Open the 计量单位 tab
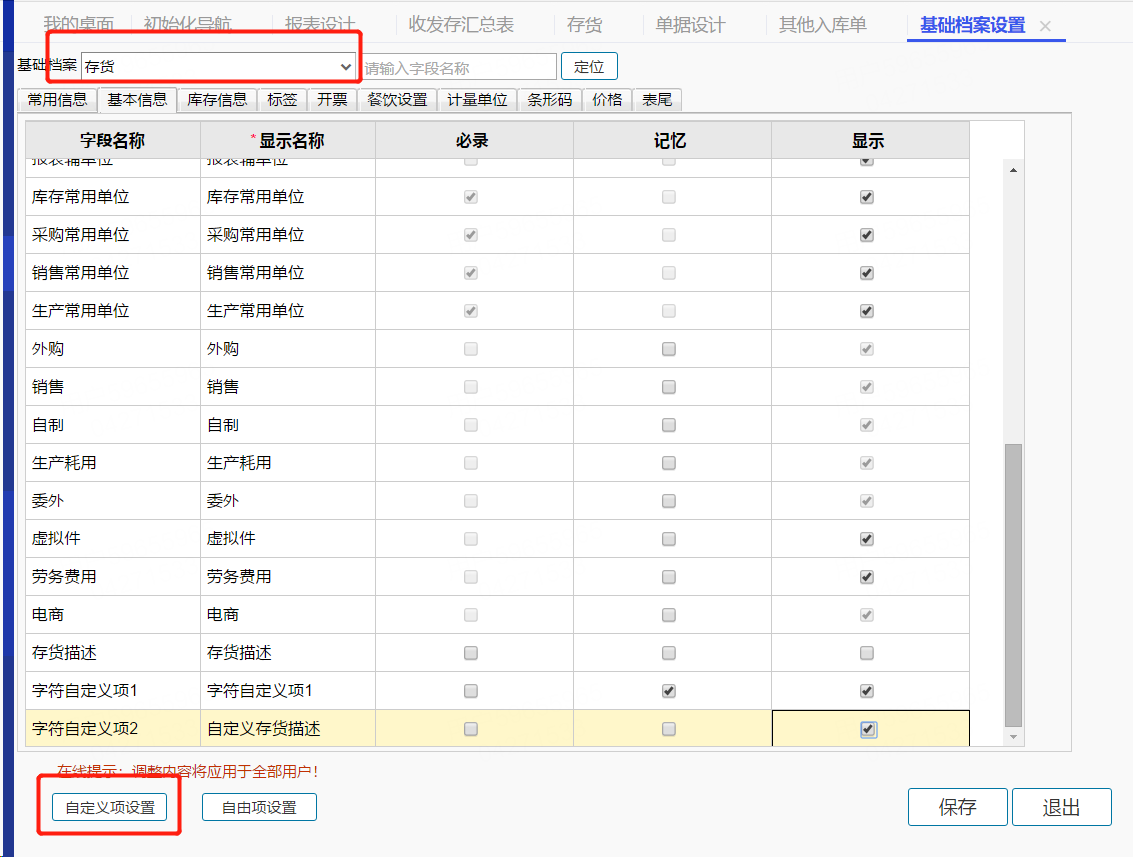The width and height of the screenshot is (1133, 857). (478, 99)
